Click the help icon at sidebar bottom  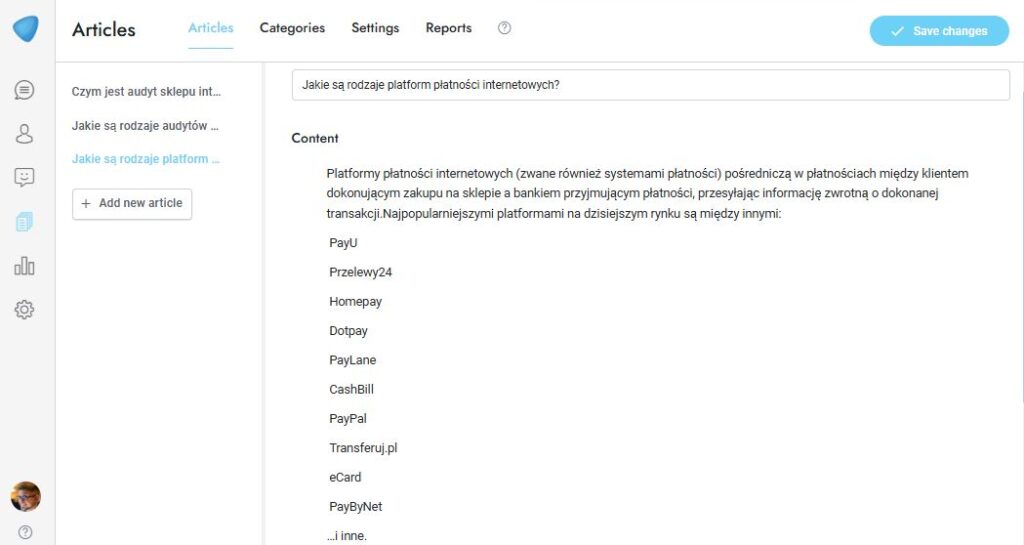25,532
